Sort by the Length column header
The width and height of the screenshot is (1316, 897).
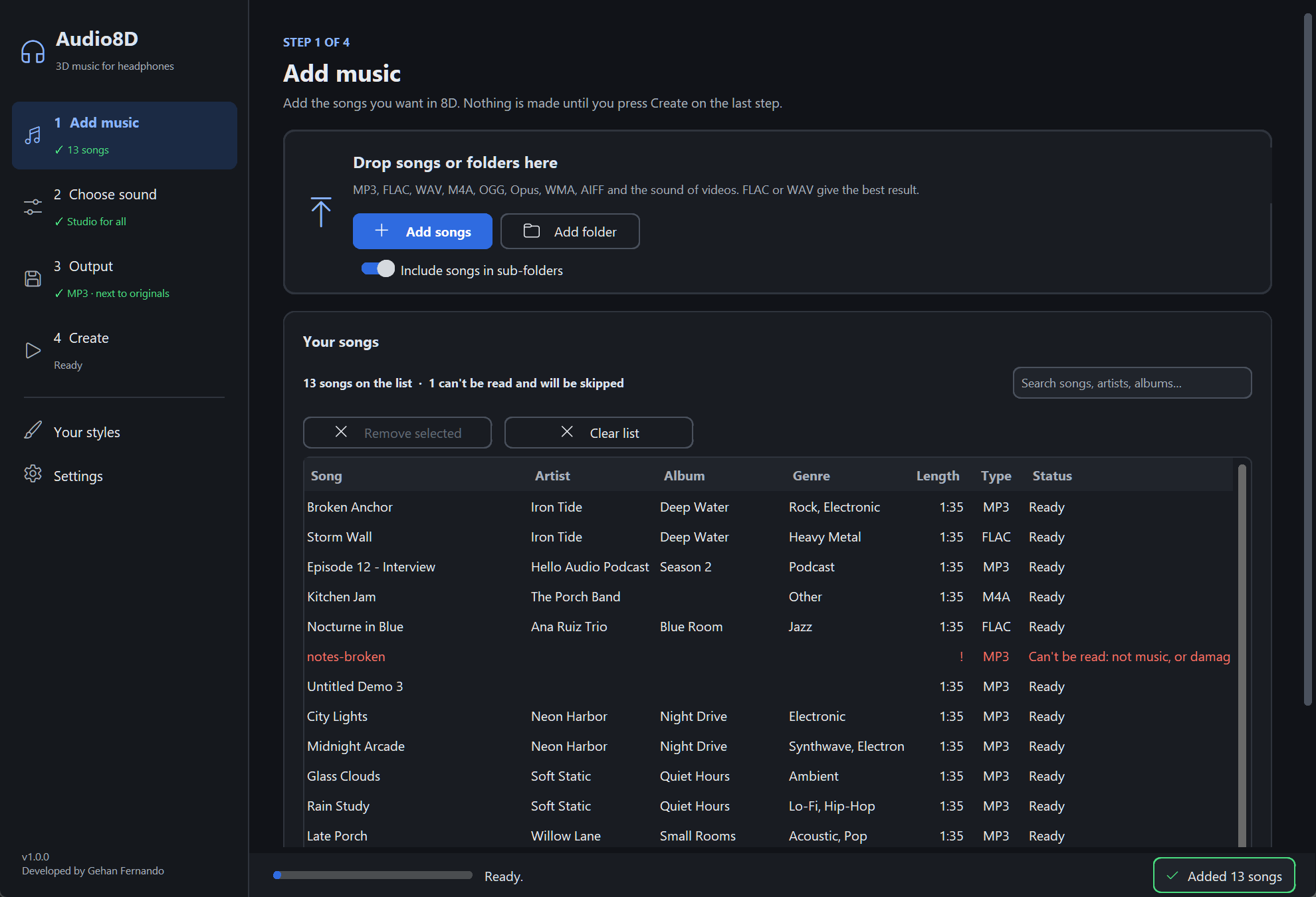pyautogui.click(x=938, y=476)
